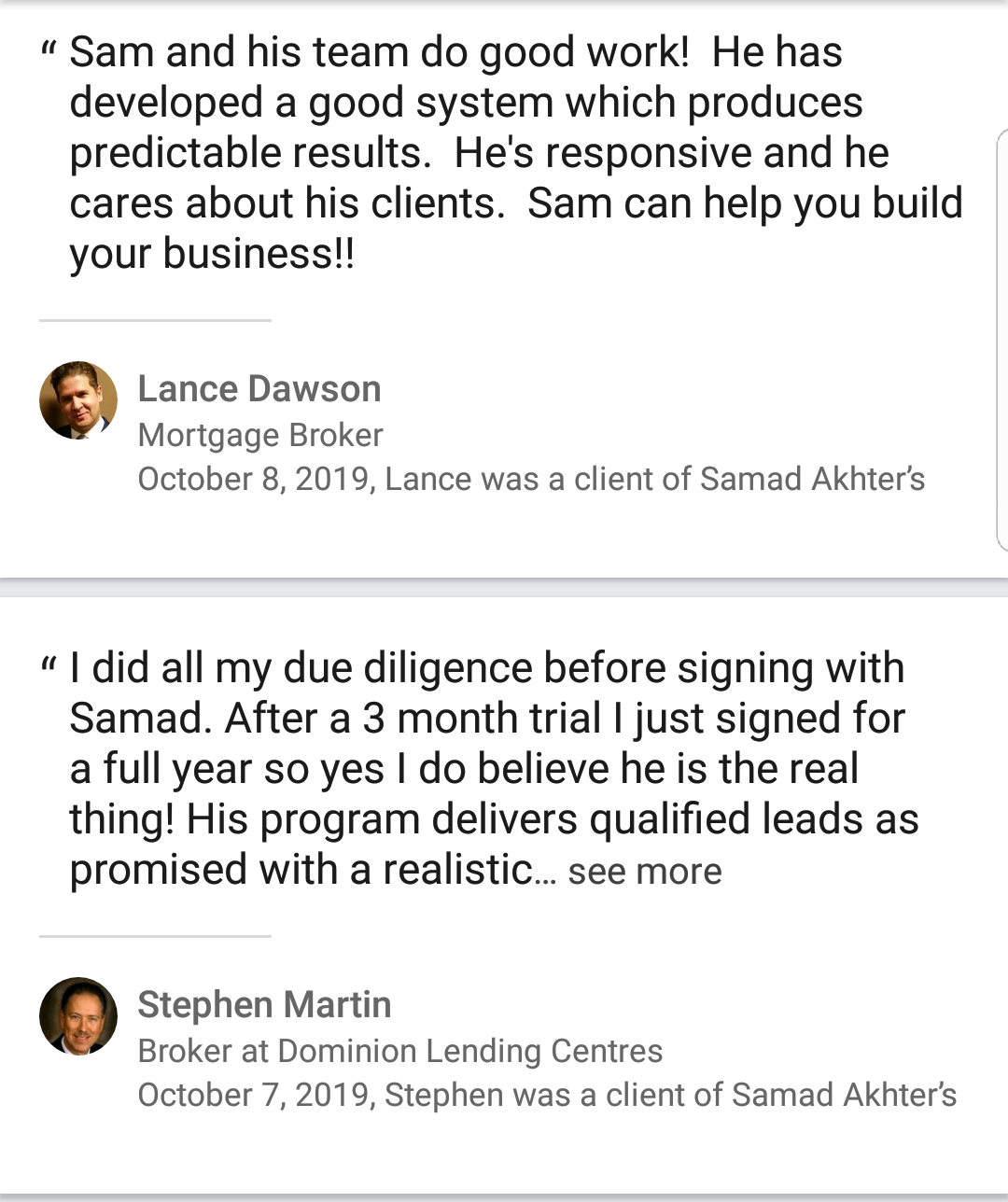Tap Stephen Martin's profile photo
The image size is (1008, 1202).
[78, 1016]
